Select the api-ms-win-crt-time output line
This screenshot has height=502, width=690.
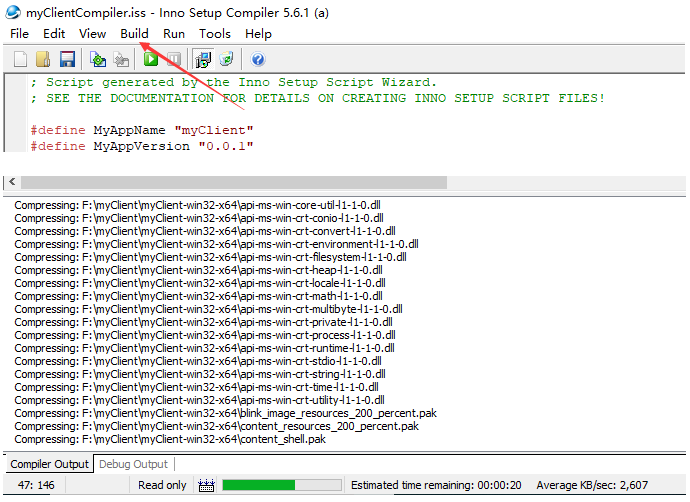point(197,387)
